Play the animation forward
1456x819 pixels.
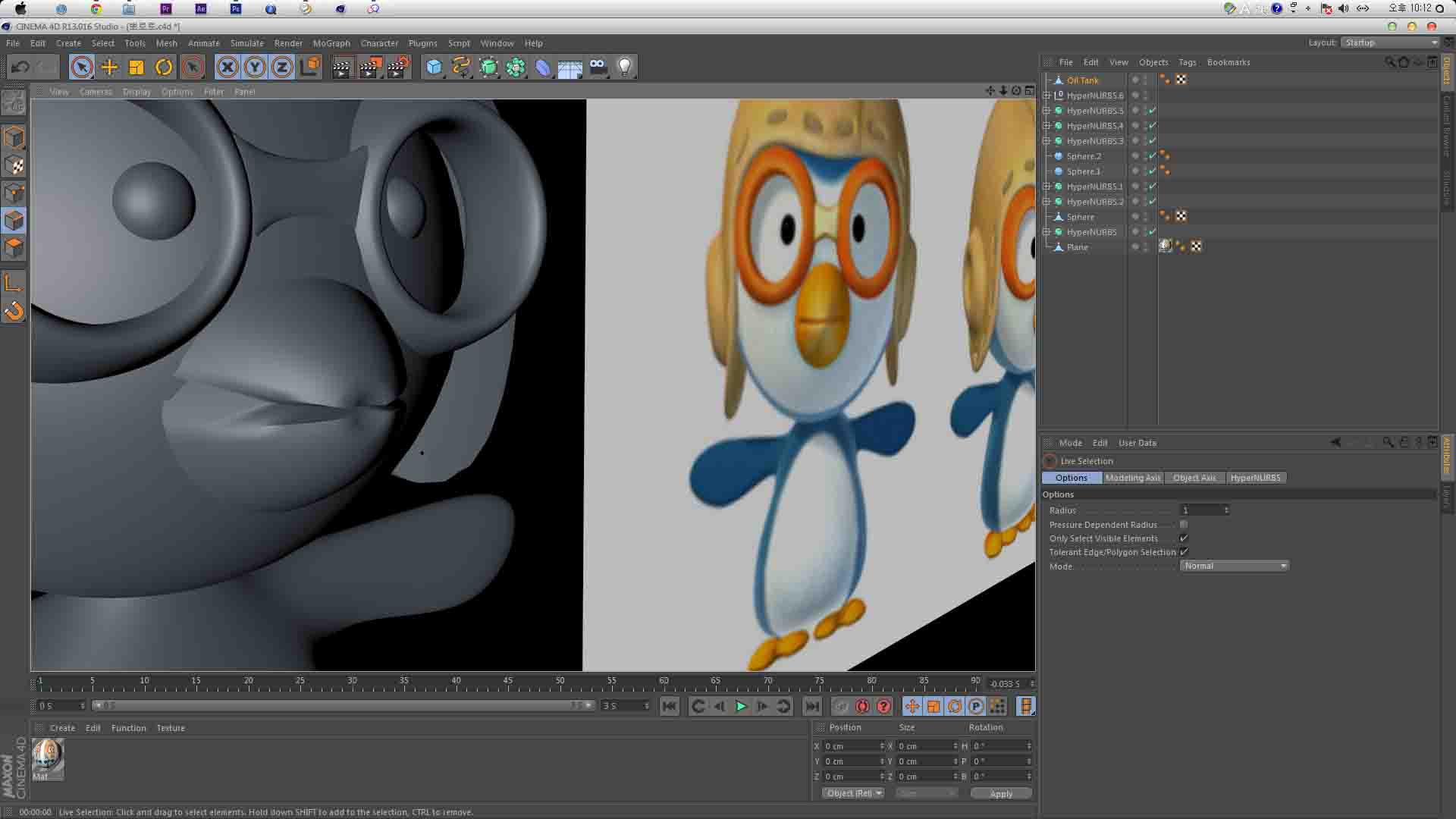(741, 707)
